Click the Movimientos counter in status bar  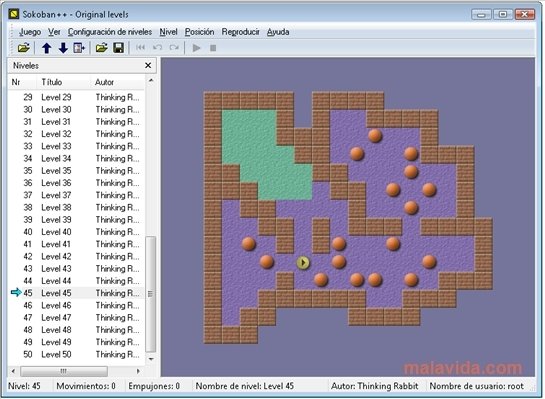(86, 386)
